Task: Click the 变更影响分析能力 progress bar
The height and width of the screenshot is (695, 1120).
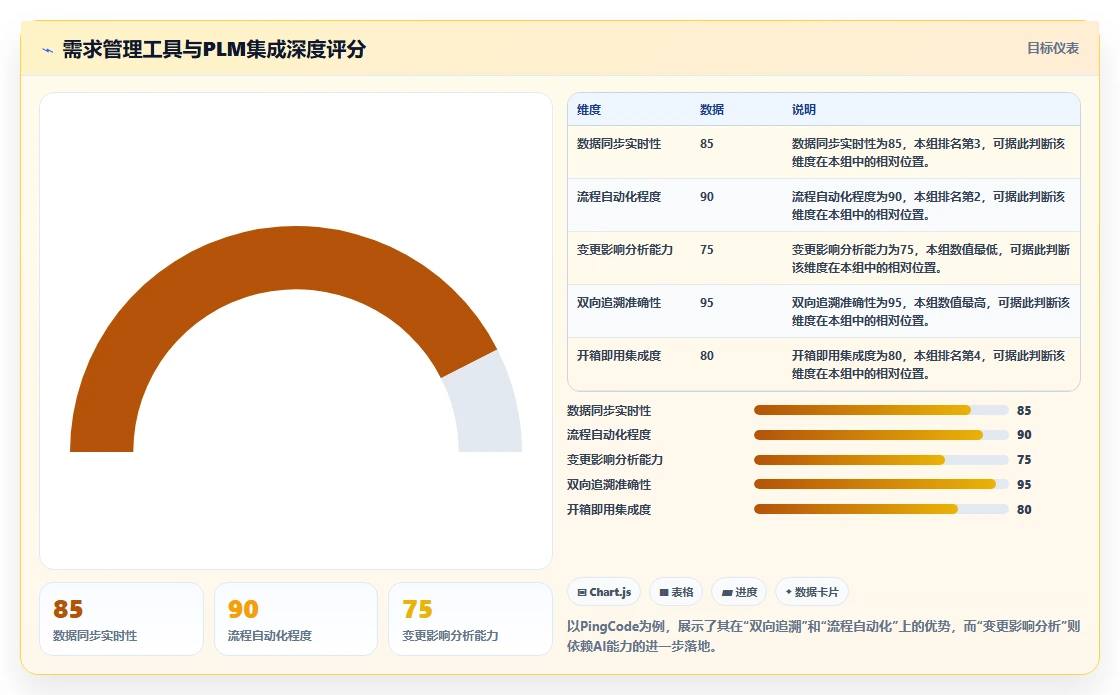Action: pyautogui.click(x=881, y=460)
